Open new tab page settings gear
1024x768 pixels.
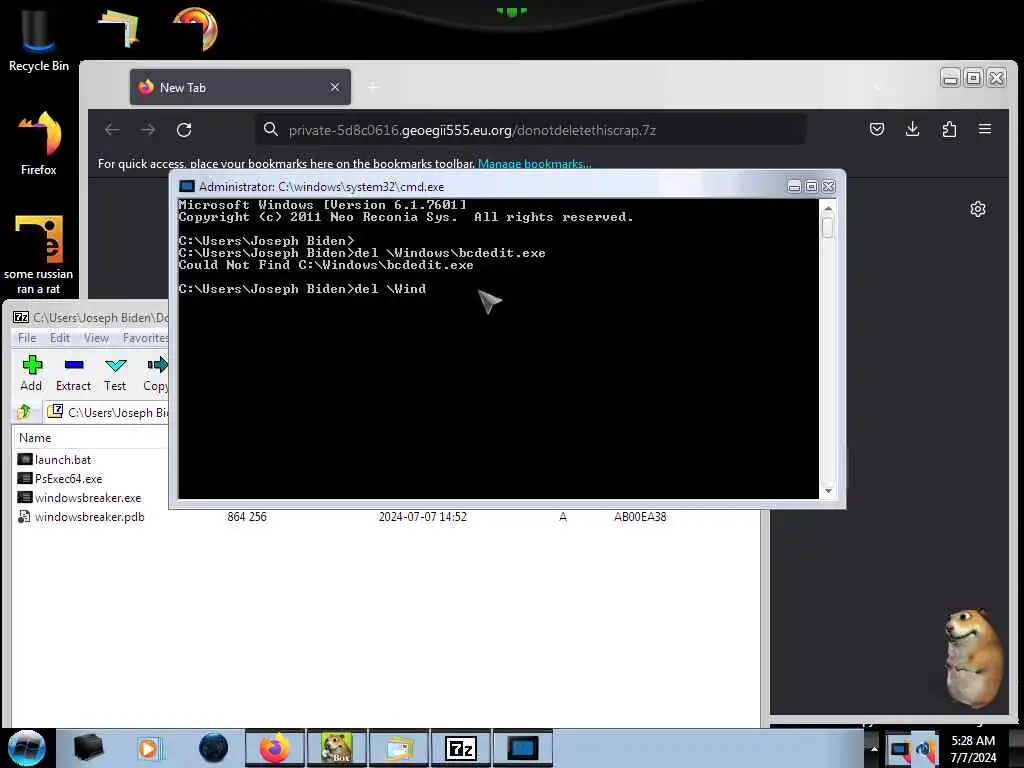(x=978, y=209)
